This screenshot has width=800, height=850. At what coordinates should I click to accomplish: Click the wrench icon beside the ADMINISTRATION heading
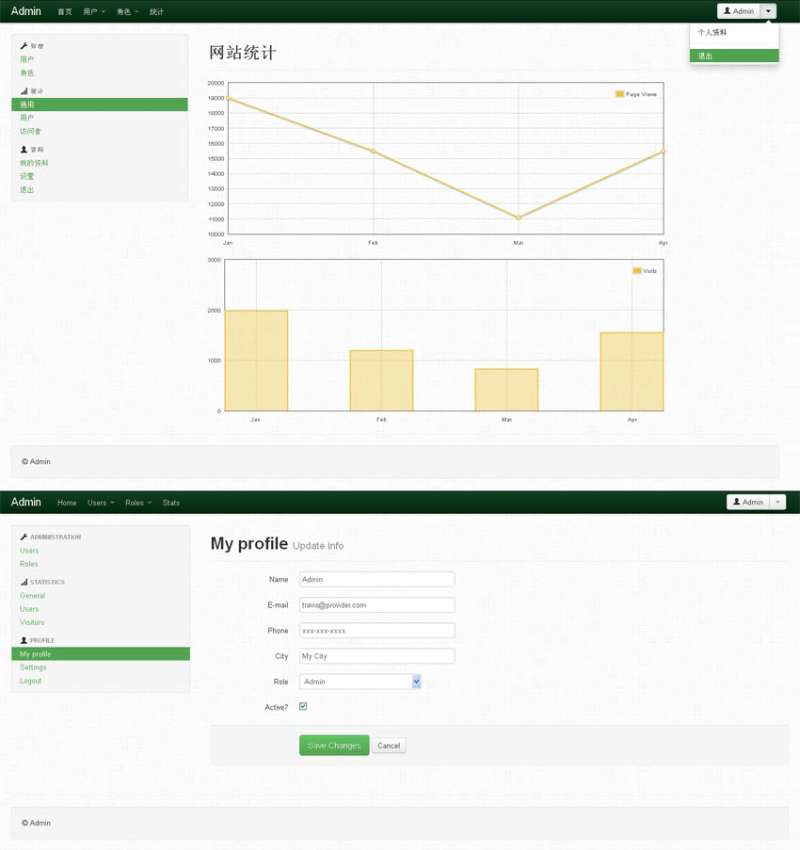pos(24,537)
